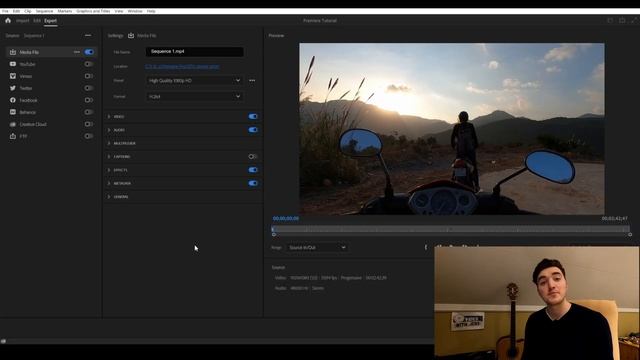The image size is (640, 360).
Task: Open the File menu
Action: pyautogui.click(x=5, y=11)
